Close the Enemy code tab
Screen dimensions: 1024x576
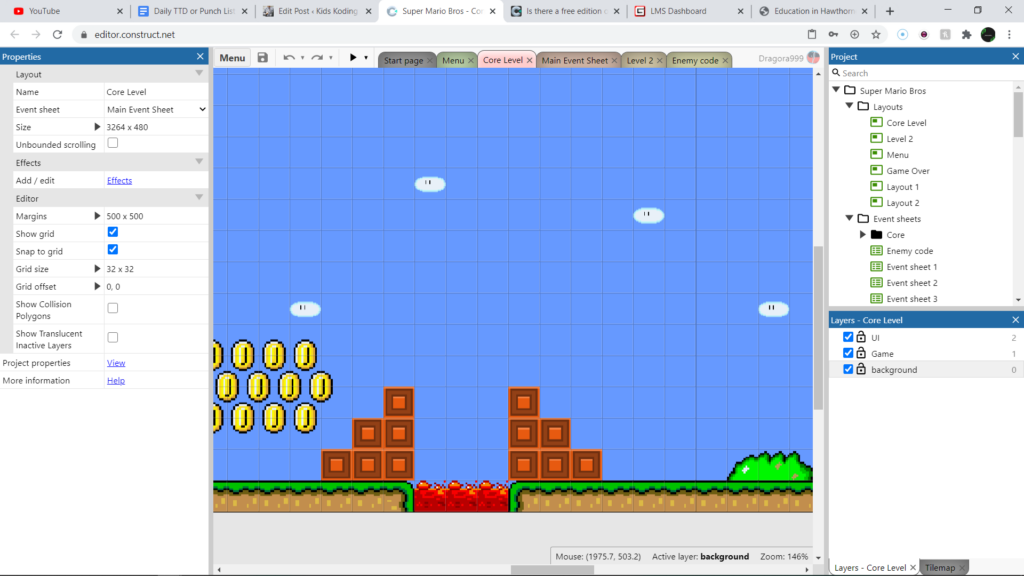point(725,61)
